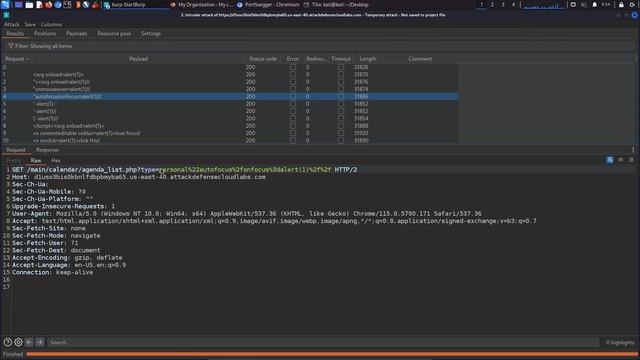
Task: Click the Host header line in request
Action: [139, 177]
